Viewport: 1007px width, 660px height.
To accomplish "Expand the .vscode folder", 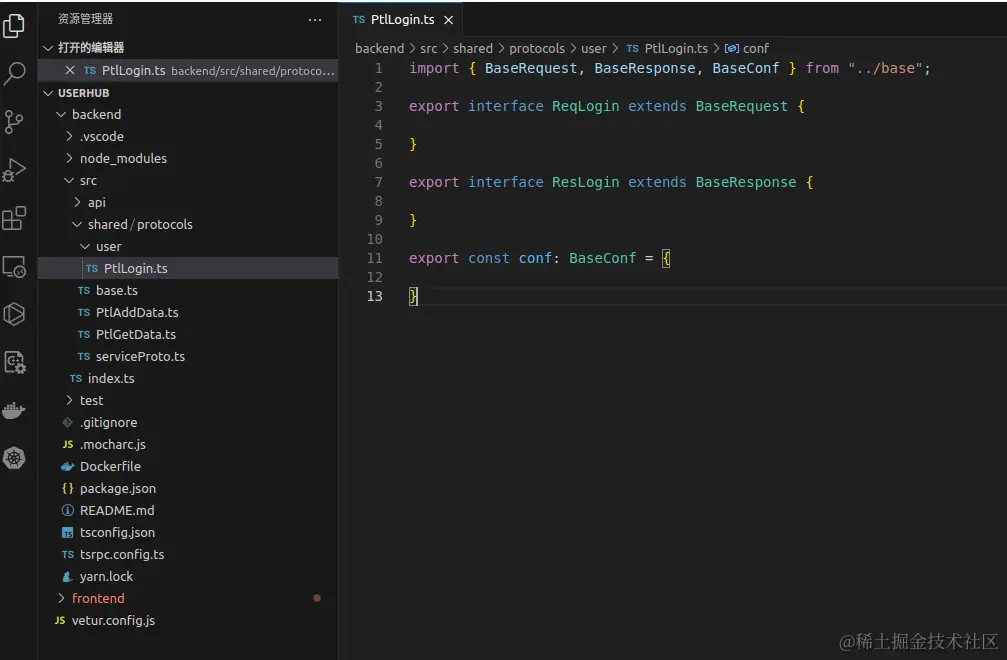I will 69,136.
